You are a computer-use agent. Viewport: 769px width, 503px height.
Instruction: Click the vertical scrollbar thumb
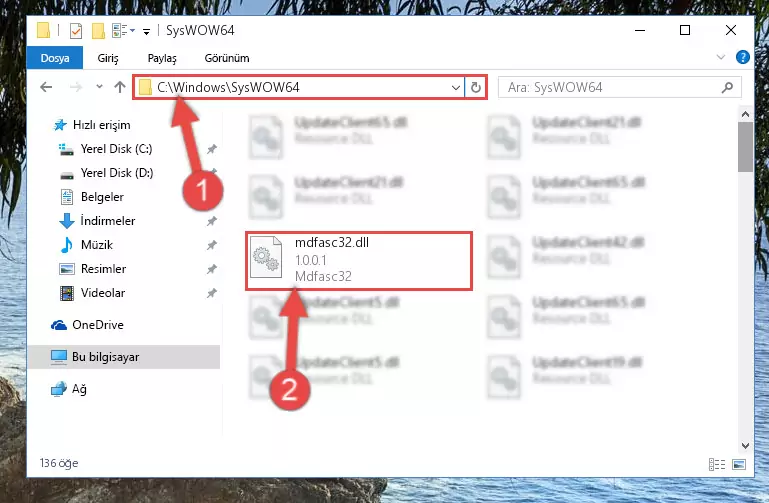point(745,147)
